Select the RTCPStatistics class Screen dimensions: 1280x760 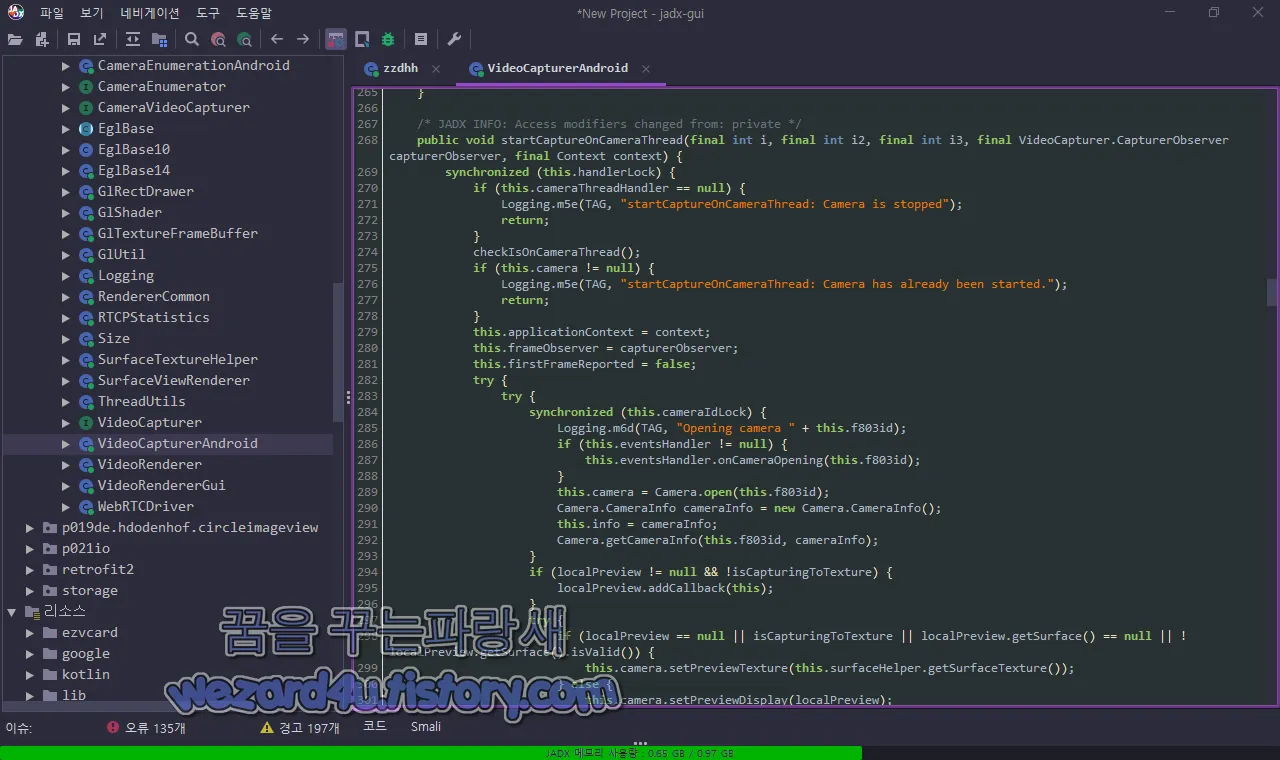click(154, 317)
